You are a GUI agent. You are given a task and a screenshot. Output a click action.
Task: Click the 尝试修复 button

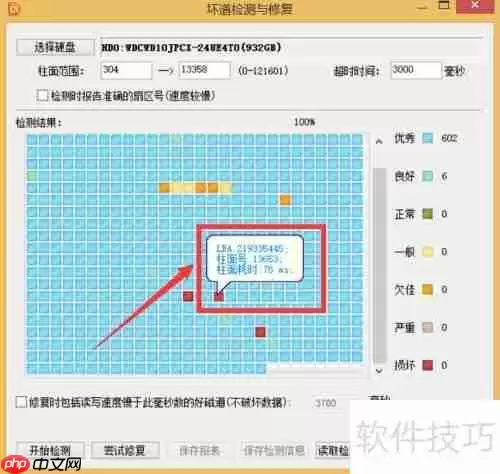pyautogui.click(x=125, y=450)
